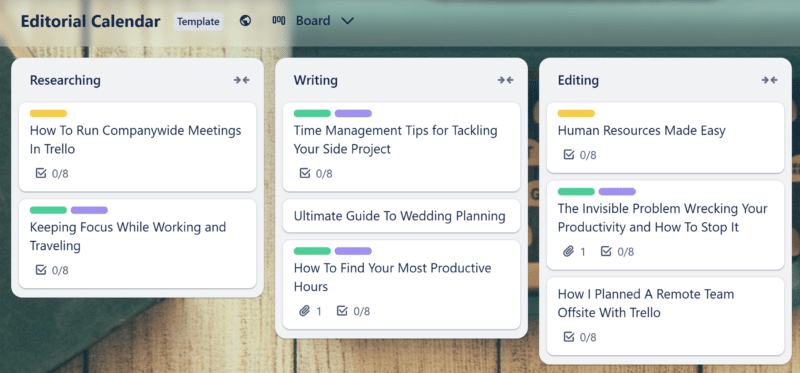Click the Template badge
Image resolution: width=800 pixels, height=373 pixels.
click(x=198, y=21)
